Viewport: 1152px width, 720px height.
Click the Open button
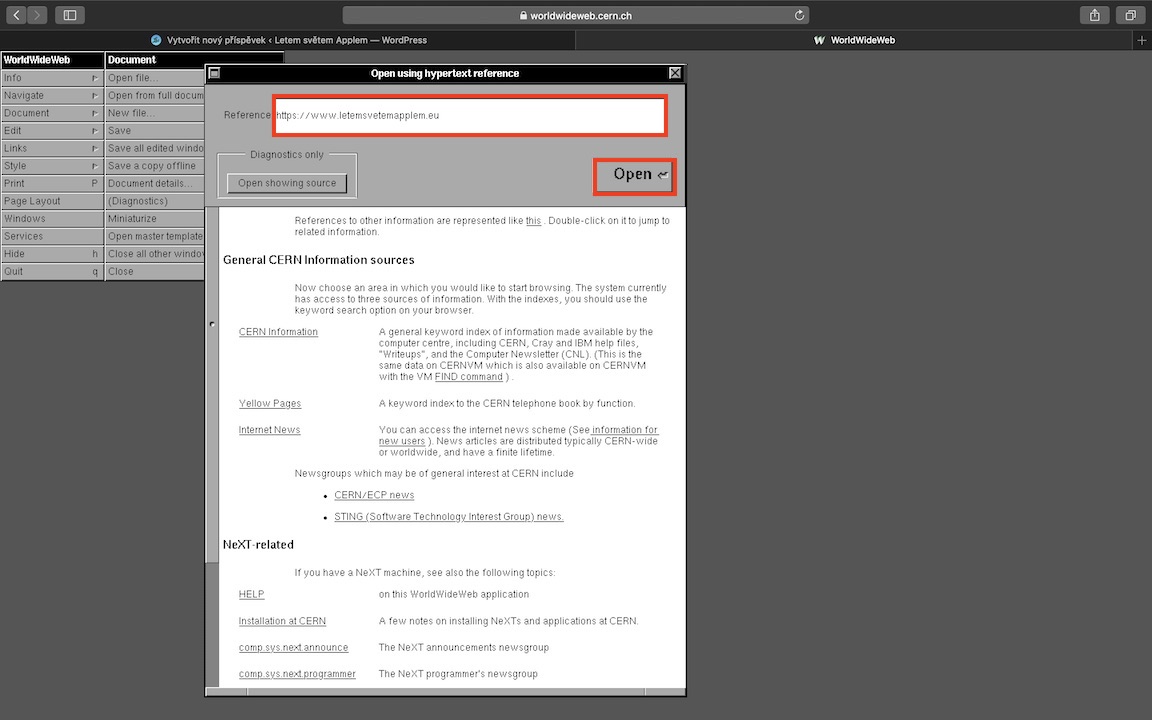(x=635, y=176)
